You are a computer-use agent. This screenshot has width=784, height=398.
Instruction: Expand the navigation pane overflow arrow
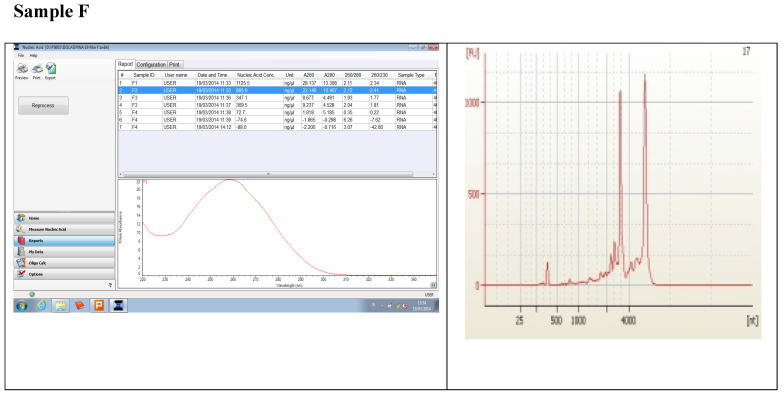[x=110, y=285]
